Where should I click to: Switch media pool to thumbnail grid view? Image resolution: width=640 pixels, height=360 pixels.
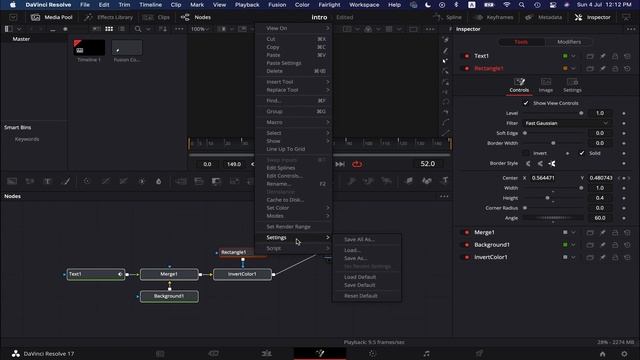(x=109, y=29)
